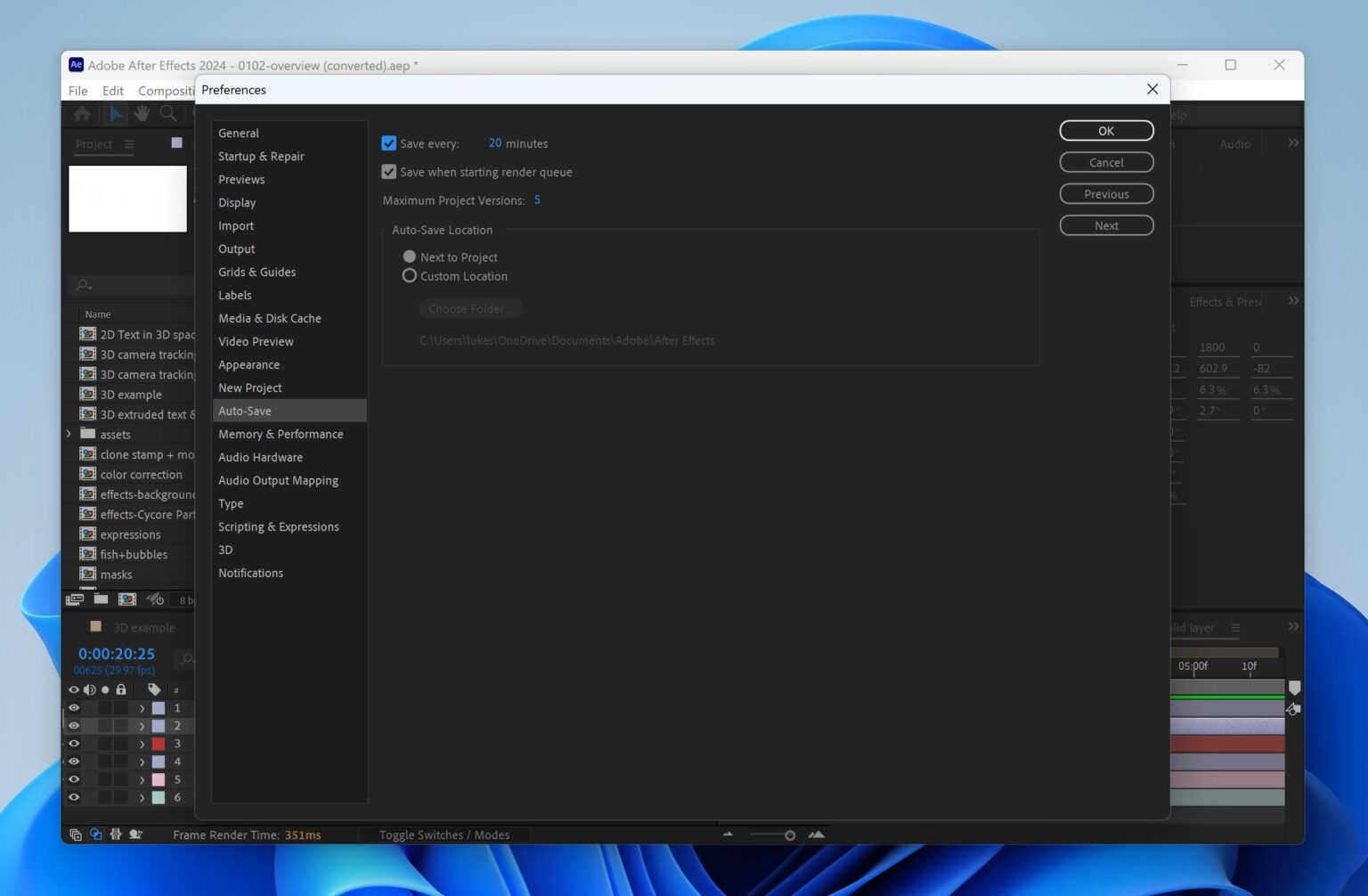
Task: Expand layer 1 properties chevron
Action: (x=142, y=707)
